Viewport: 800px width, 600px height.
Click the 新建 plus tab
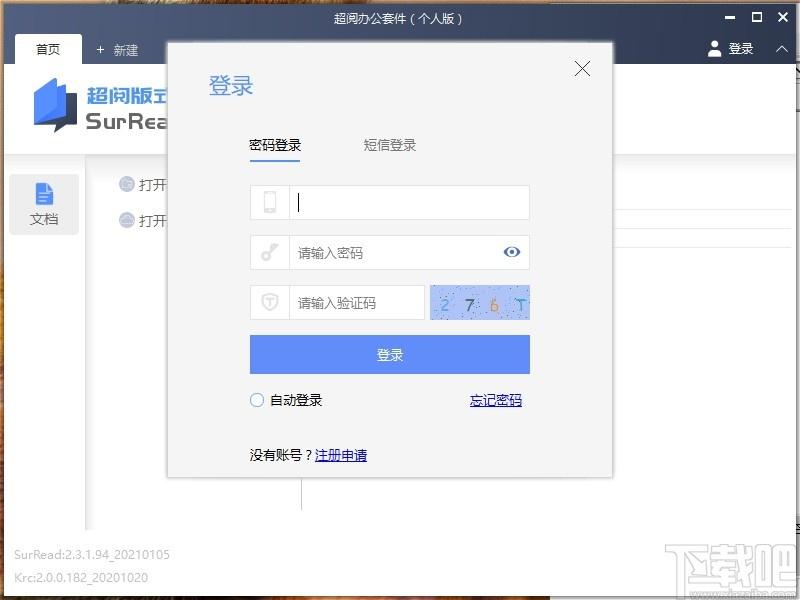coord(117,50)
